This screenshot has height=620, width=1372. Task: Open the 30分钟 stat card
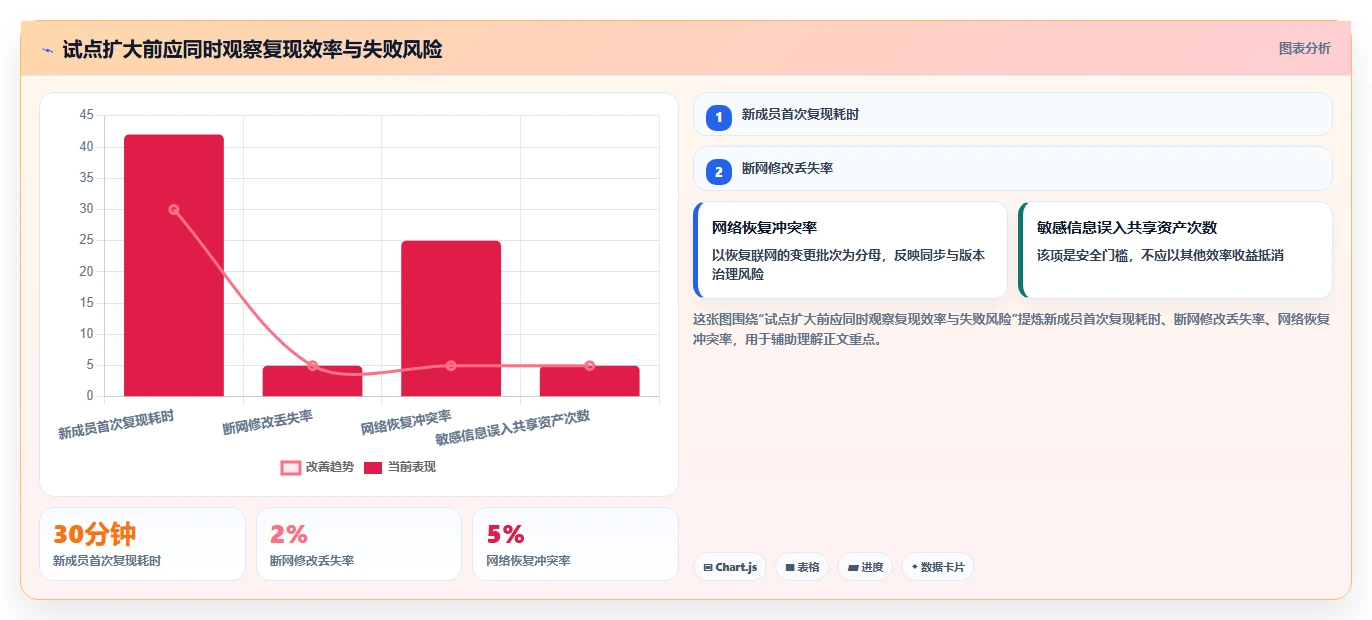tap(142, 544)
